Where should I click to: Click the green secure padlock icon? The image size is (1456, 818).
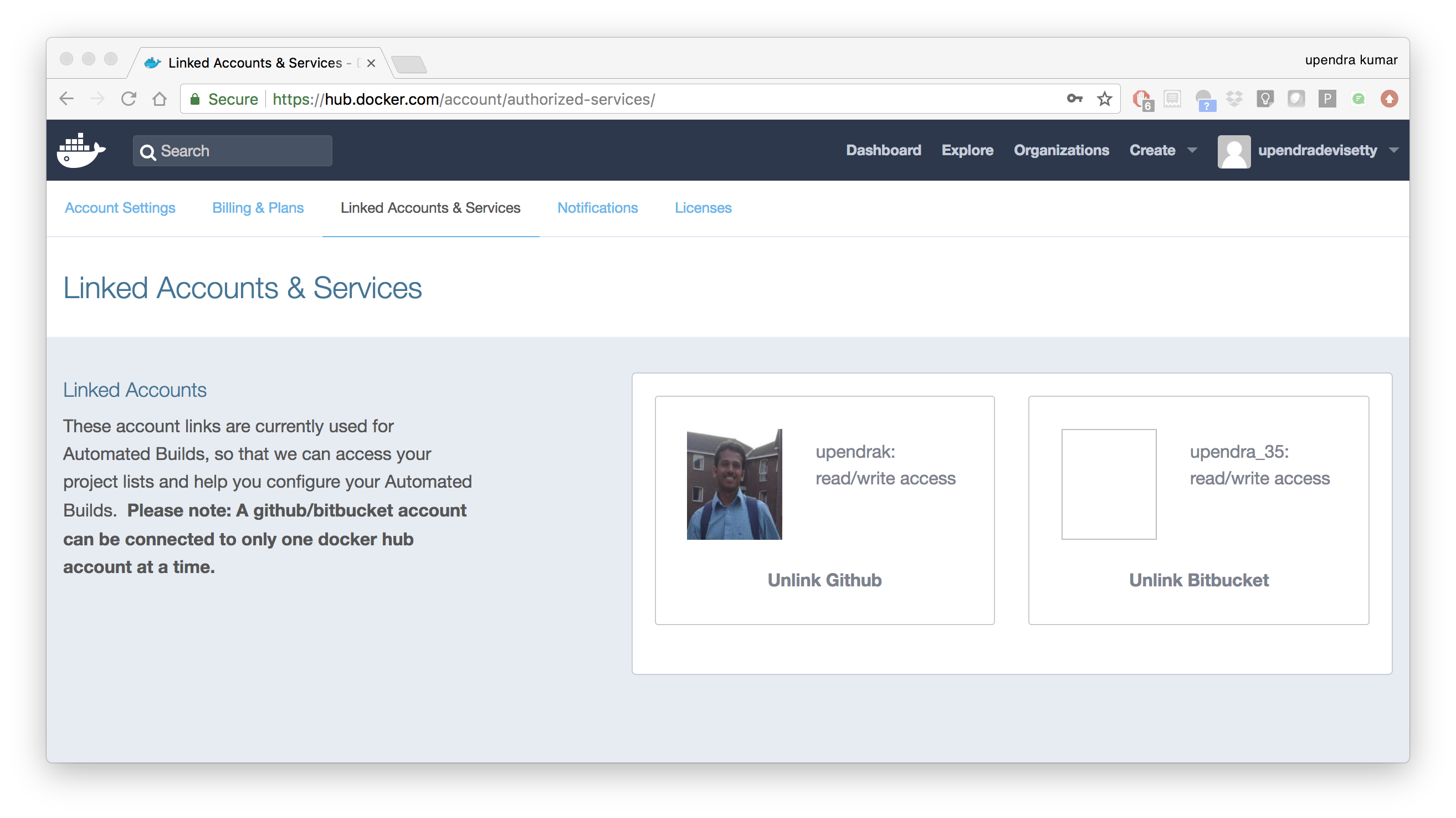point(195,99)
